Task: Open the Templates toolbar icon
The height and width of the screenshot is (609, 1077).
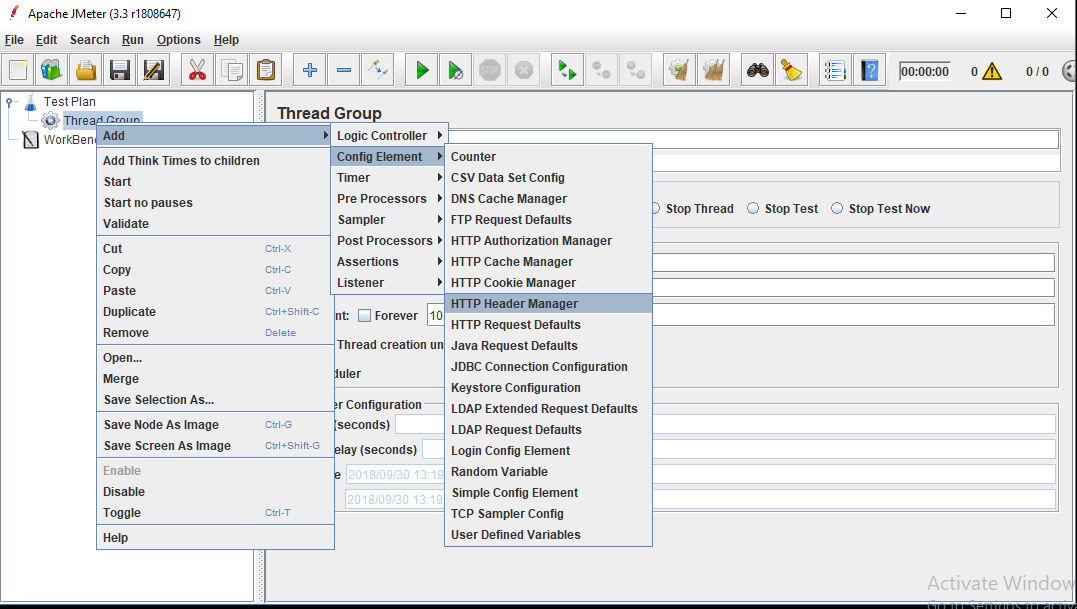Action: [x=50, y=69]
